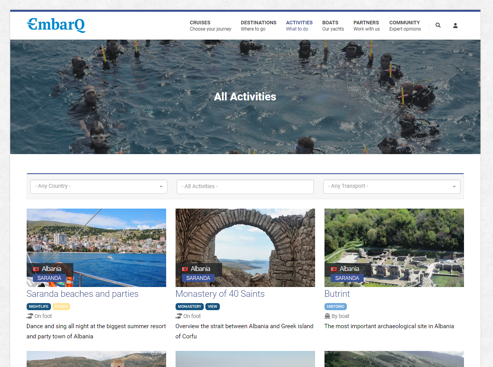Click the By boat icon under Butrint
This screenshot has height=367, width=493.
point(327,316)
